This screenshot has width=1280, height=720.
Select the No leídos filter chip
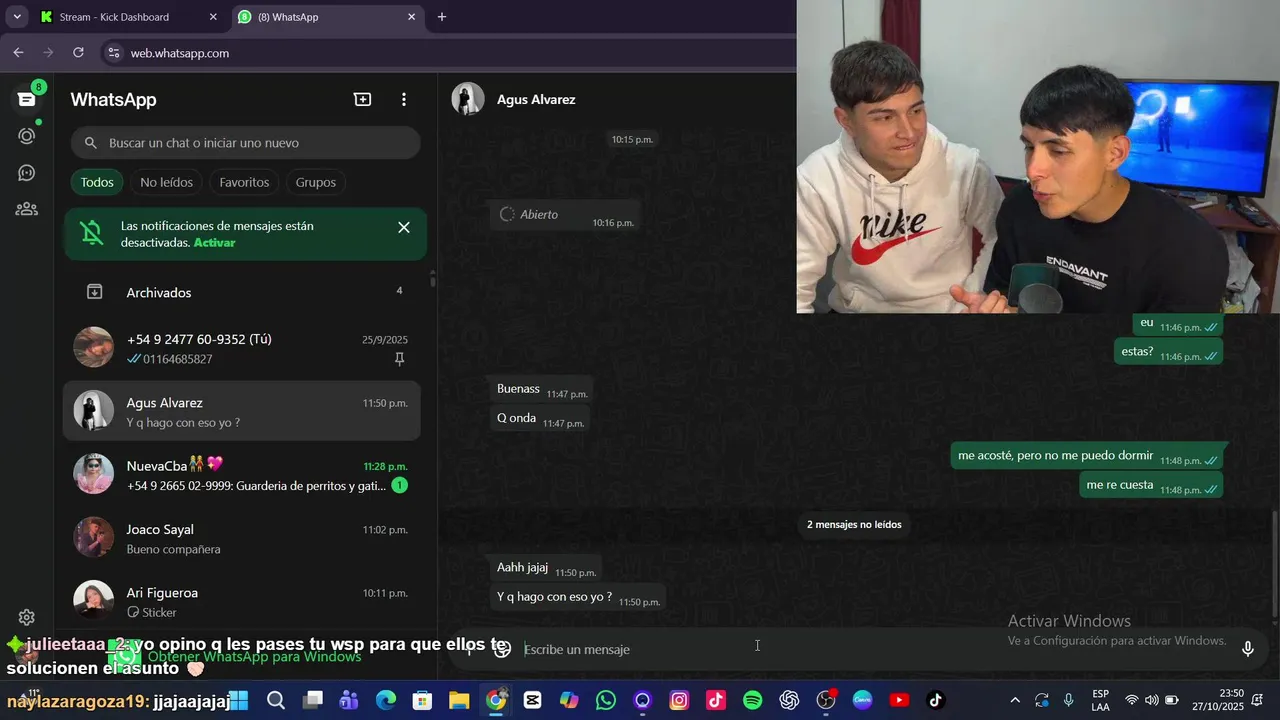pyautogui.click(x=167, y=182)
